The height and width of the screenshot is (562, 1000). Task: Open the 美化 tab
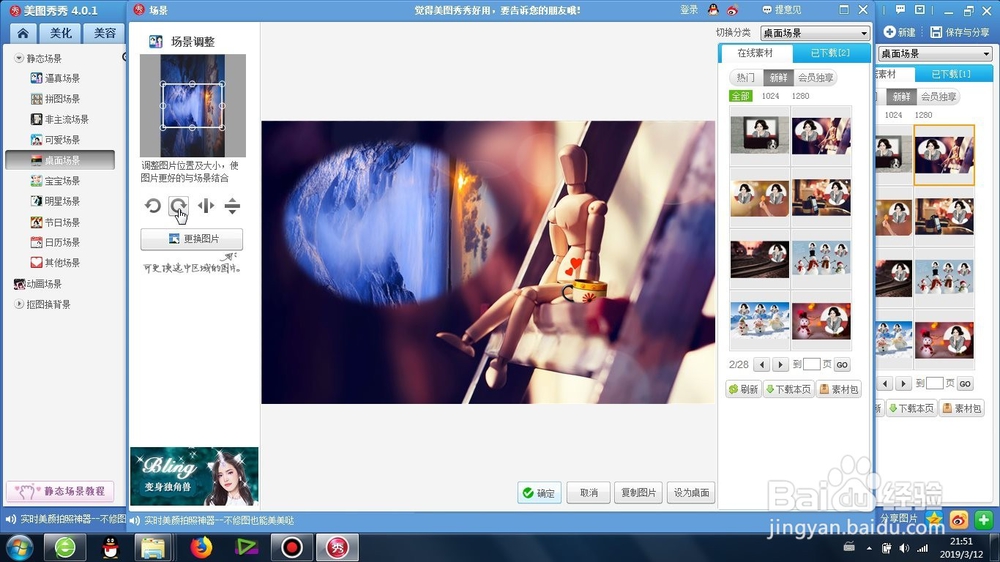click(x=61, y=33)
